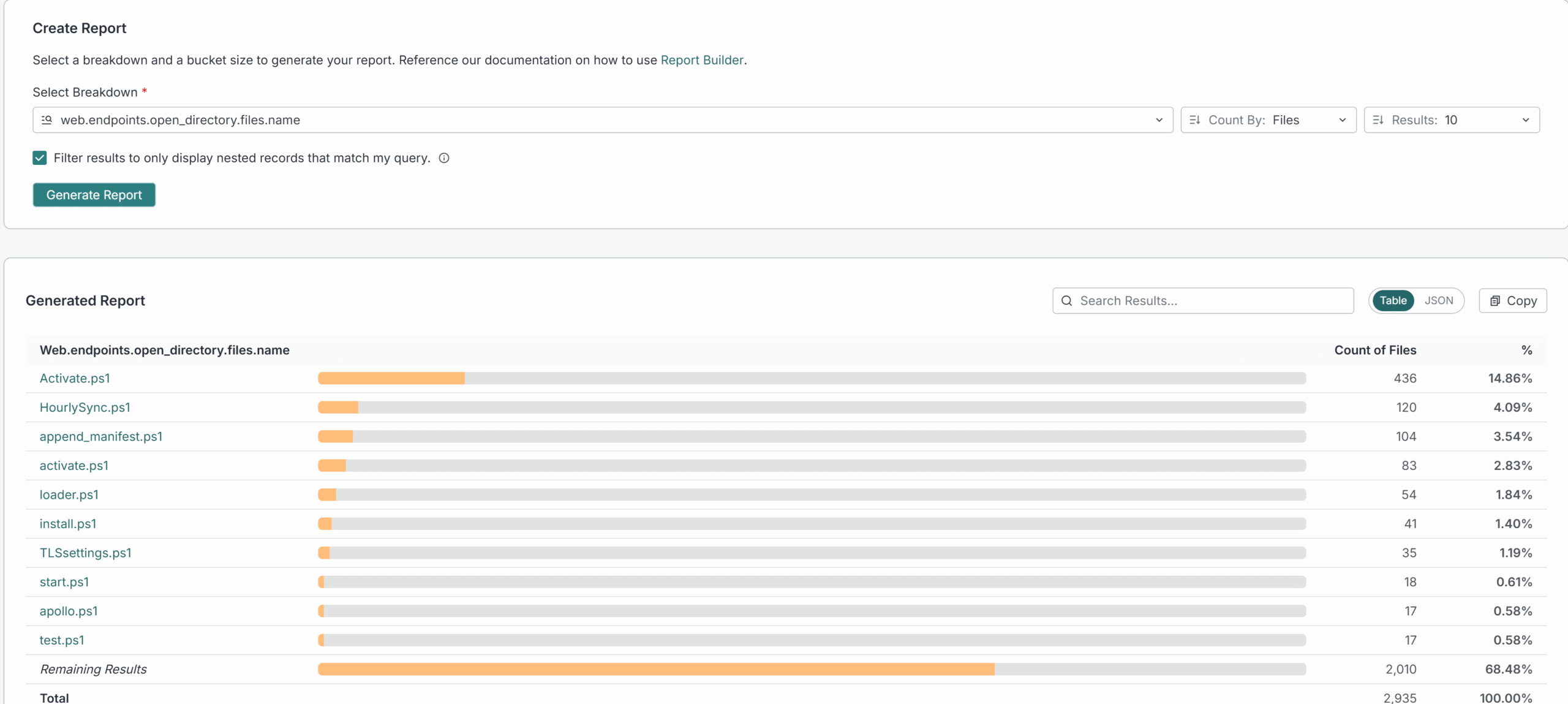
Task: Open the loader.ps1 result link
Action: click(69, 494)
